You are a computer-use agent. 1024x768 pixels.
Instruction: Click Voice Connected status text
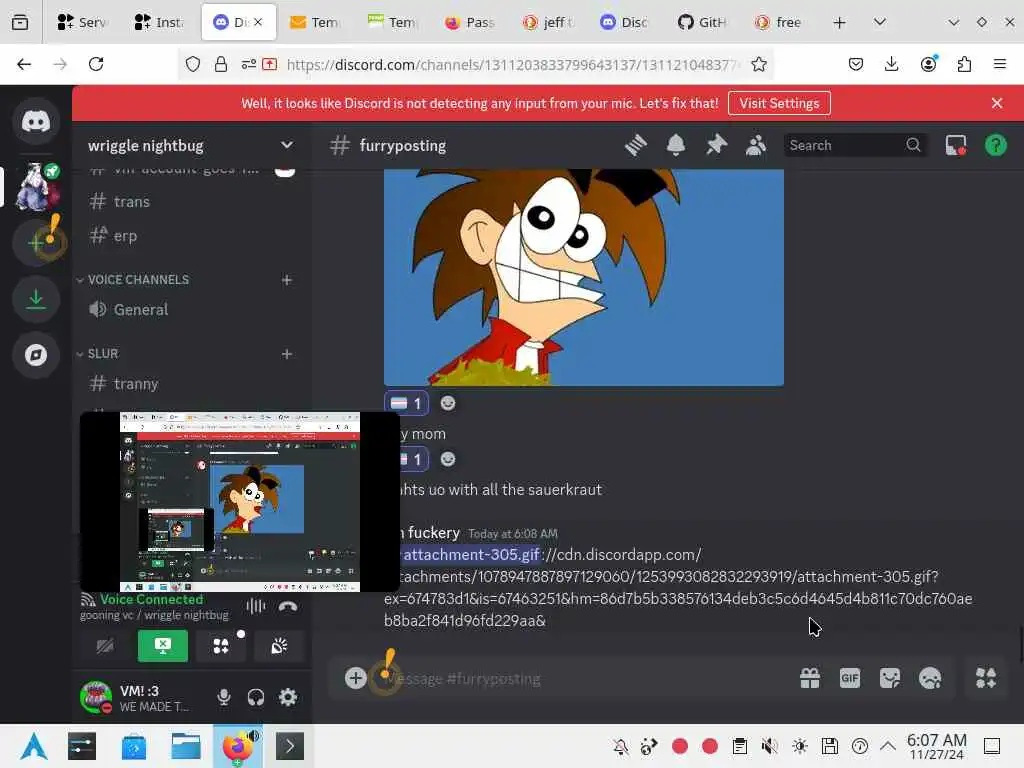pyautogui.click(x=152, y=599)
